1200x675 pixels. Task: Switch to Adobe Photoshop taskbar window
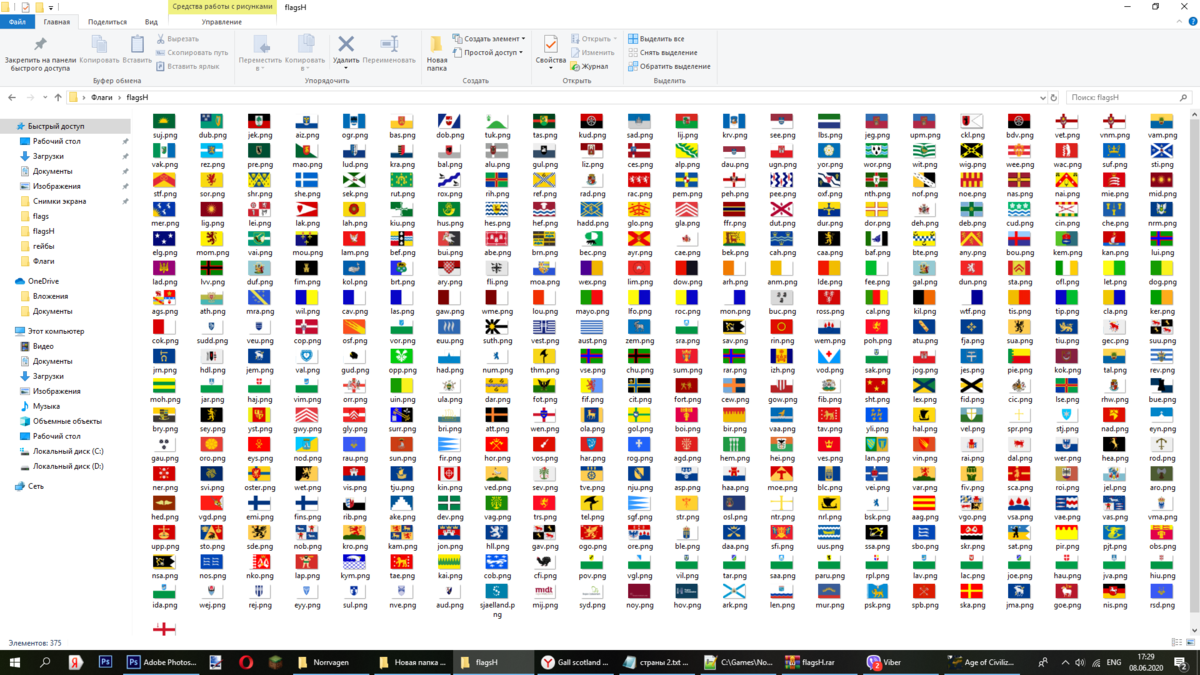coord(161,662)
